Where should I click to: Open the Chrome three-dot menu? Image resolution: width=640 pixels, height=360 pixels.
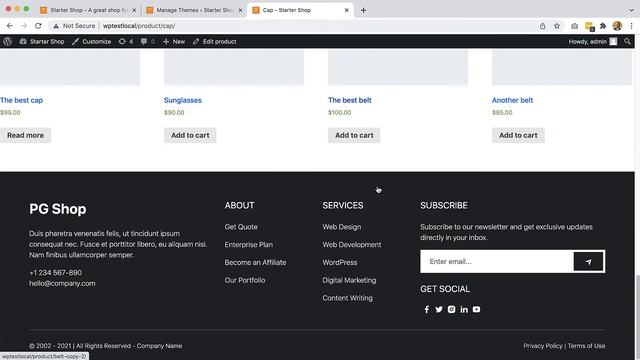(631, 26)
